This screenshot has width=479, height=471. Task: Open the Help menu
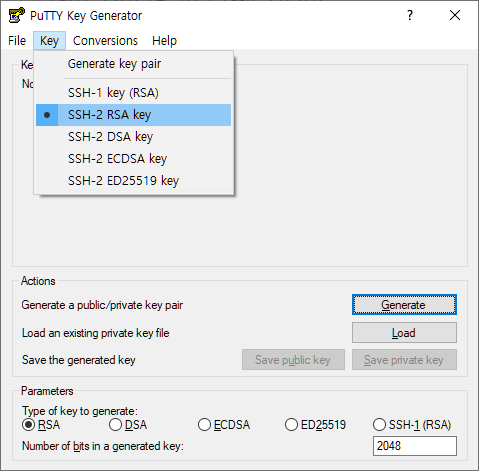click(164, 41)
